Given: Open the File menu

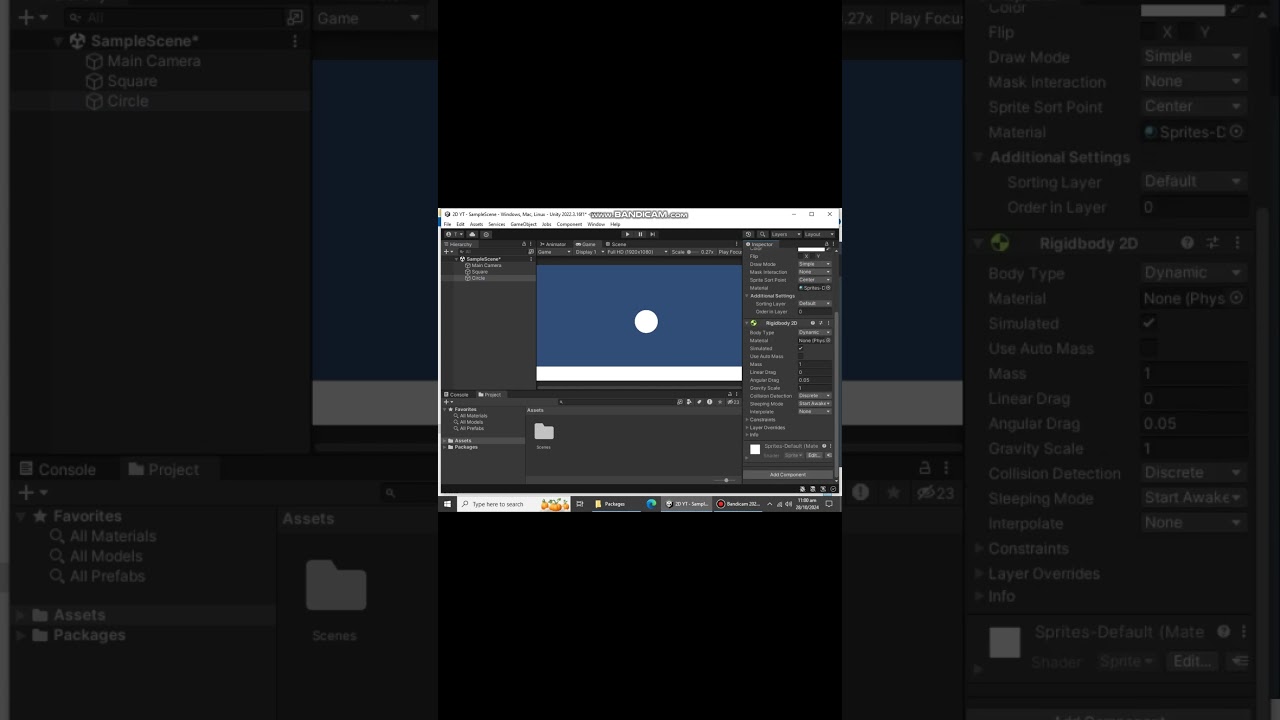Looking at the screenshot, I should click(x=447, y=224).
